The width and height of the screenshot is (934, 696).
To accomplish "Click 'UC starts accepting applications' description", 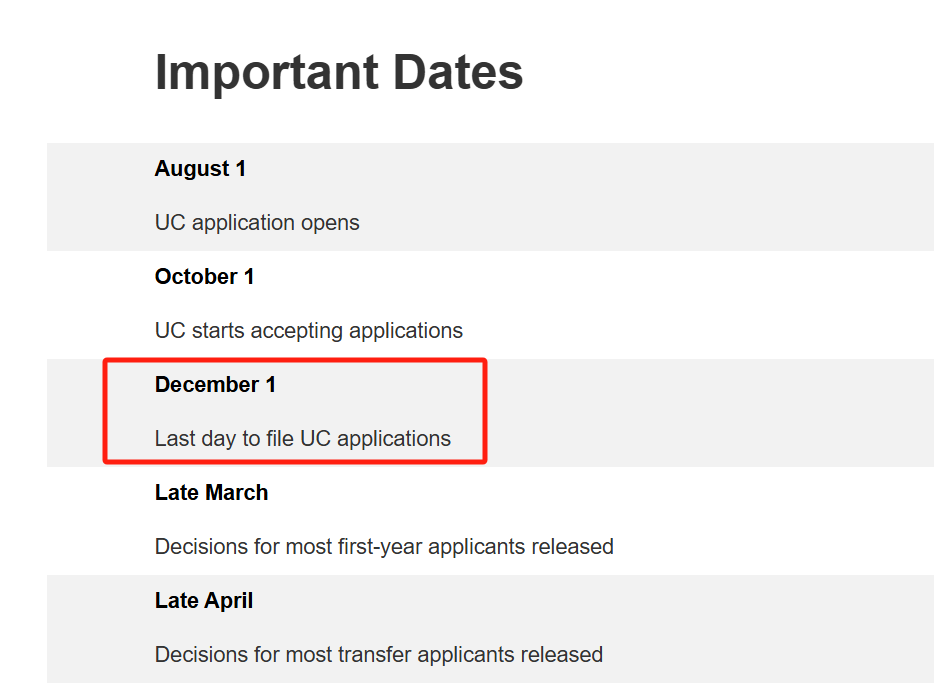I will (308, 331).
